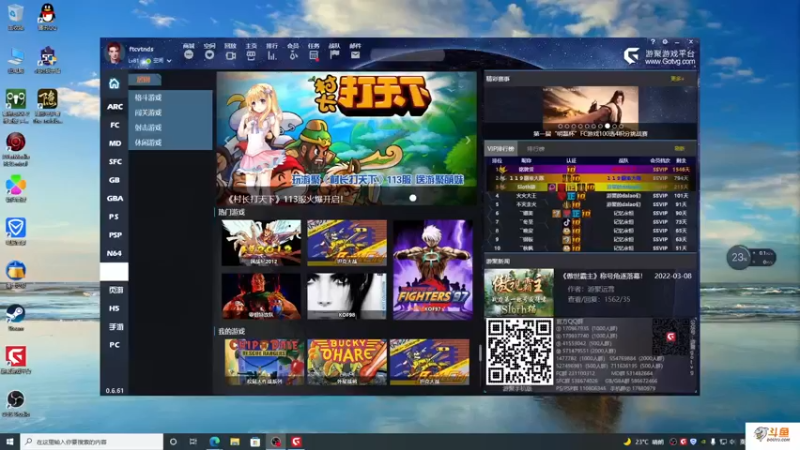Click the 刷新 refresh link in ranking panel

point(679,148)
